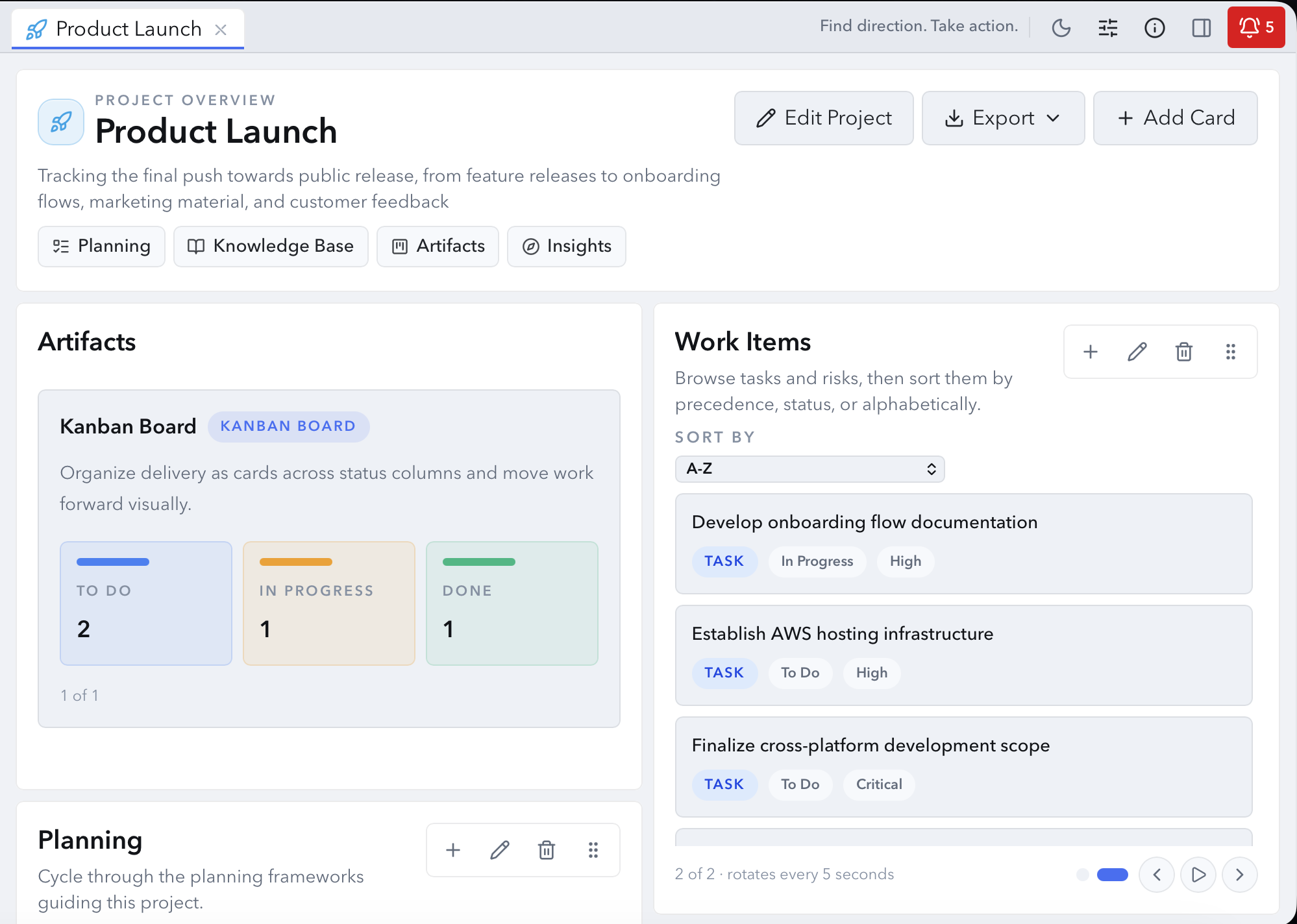Add an item in the Planning panel

click(x=453, y=850)
